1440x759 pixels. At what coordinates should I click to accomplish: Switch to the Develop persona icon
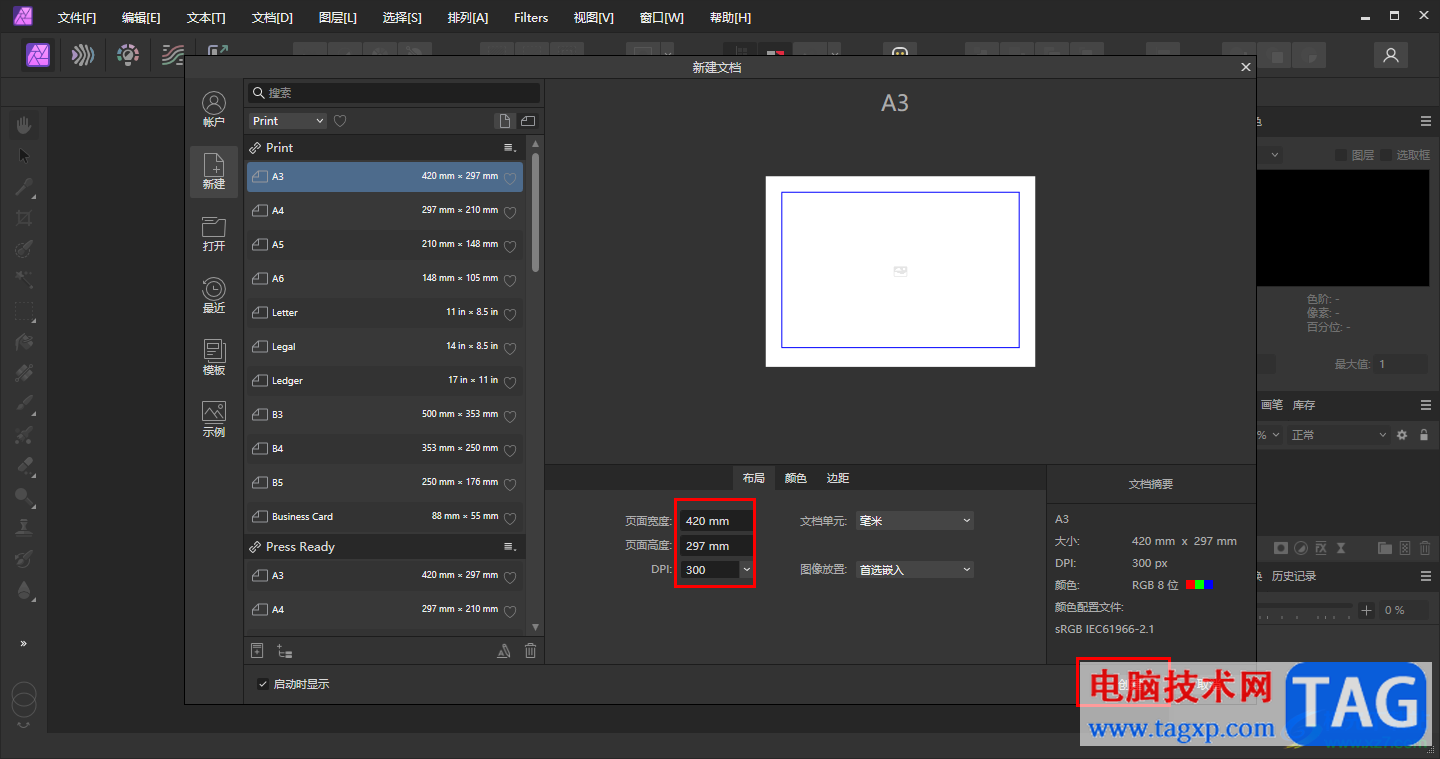(x=128, y=55)
